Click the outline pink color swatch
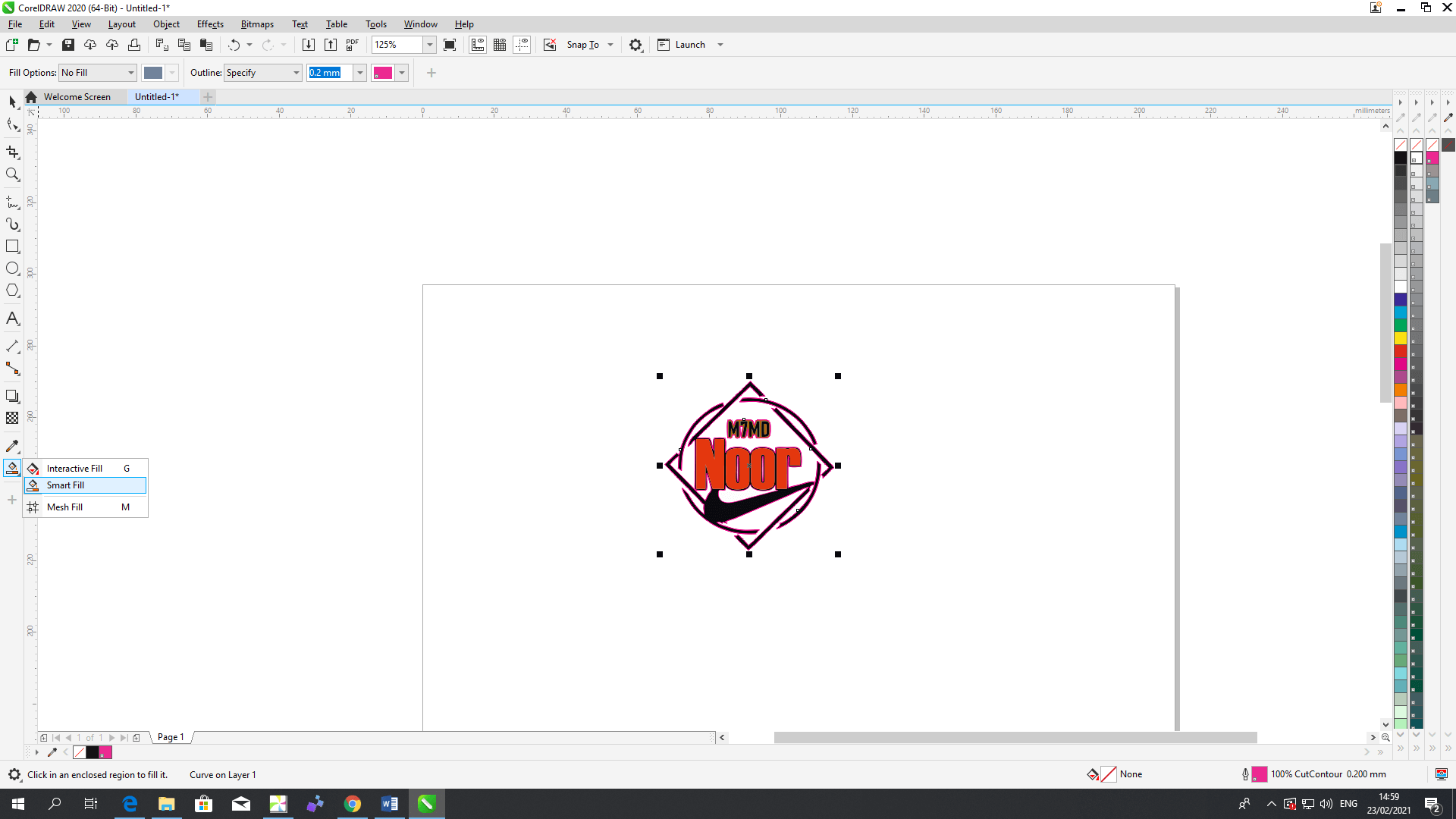Image resolution: width=1456 pixels, height=819 pixels. pos(383,73)
